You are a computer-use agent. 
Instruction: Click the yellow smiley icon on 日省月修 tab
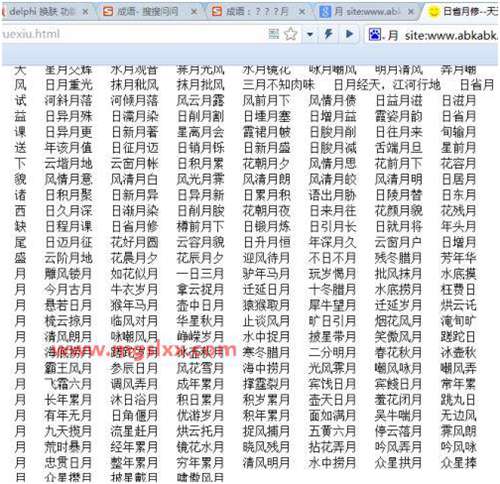433,12
